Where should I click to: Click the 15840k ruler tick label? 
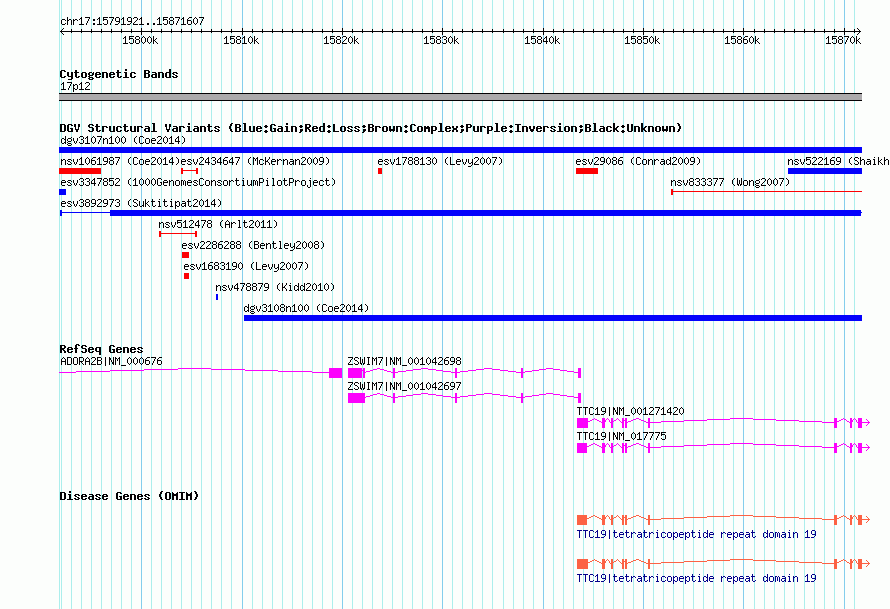(542, 40)
